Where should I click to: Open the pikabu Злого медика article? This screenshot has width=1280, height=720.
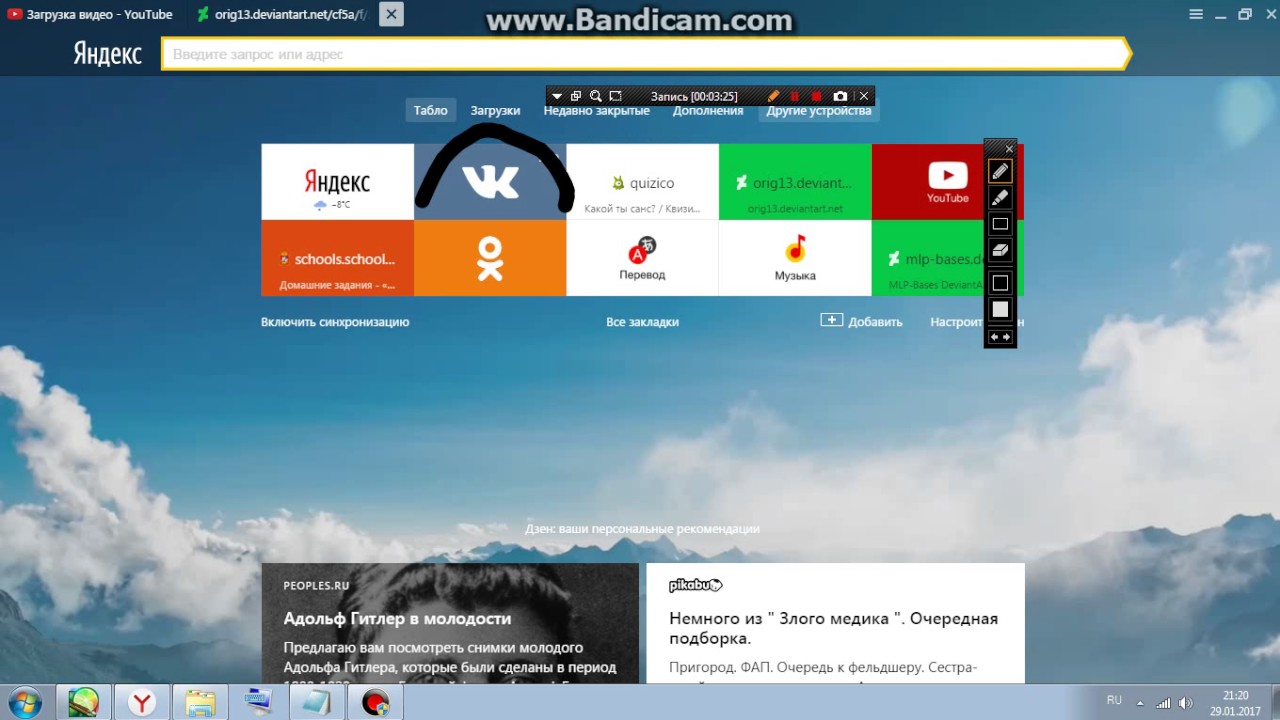coord(835,623)
